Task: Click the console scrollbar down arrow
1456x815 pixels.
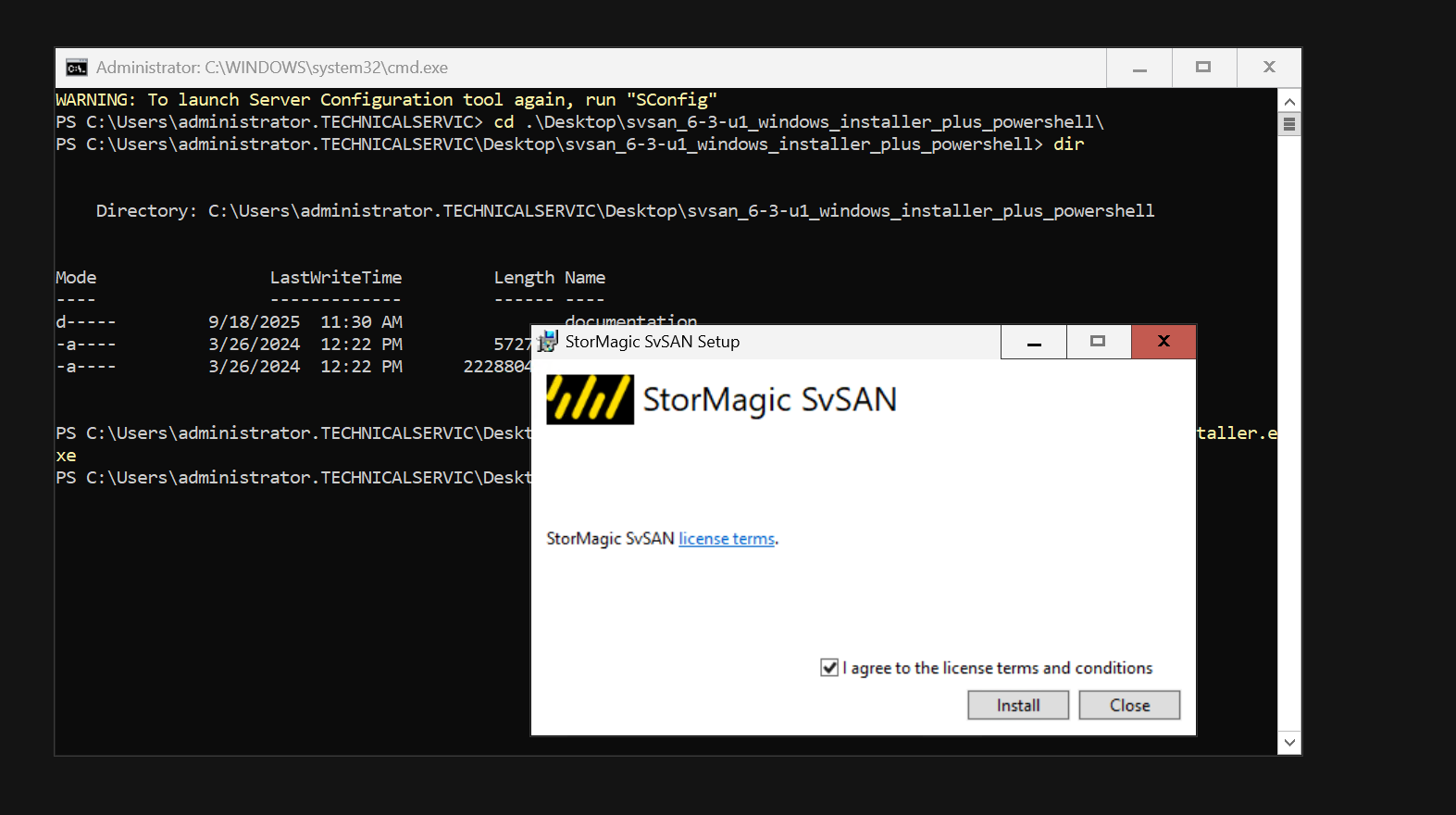Action: 1289,743
